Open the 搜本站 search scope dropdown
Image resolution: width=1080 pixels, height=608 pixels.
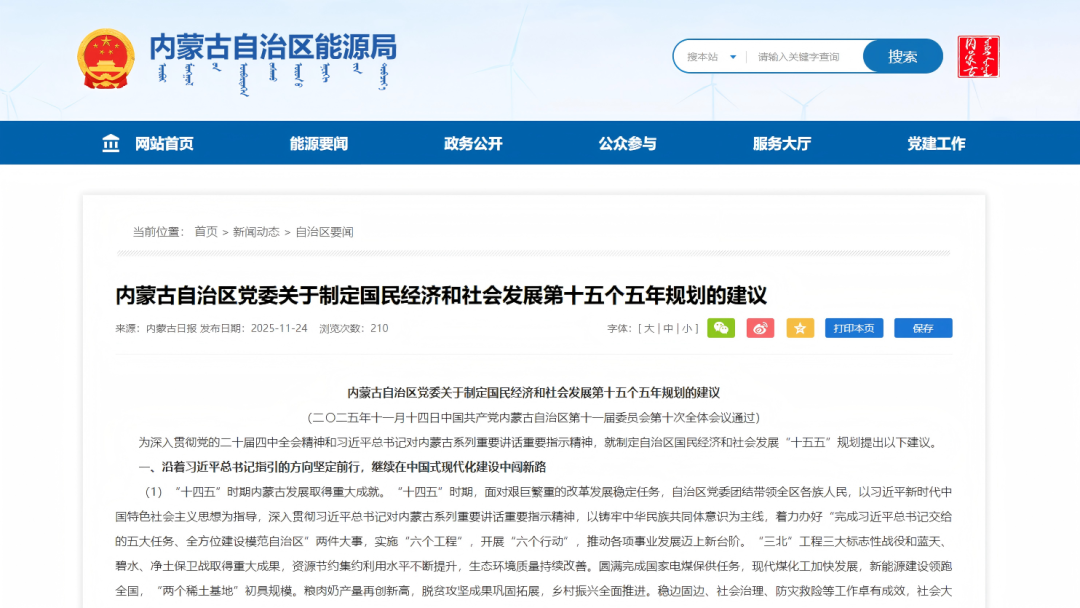click(x=711, y=57)
